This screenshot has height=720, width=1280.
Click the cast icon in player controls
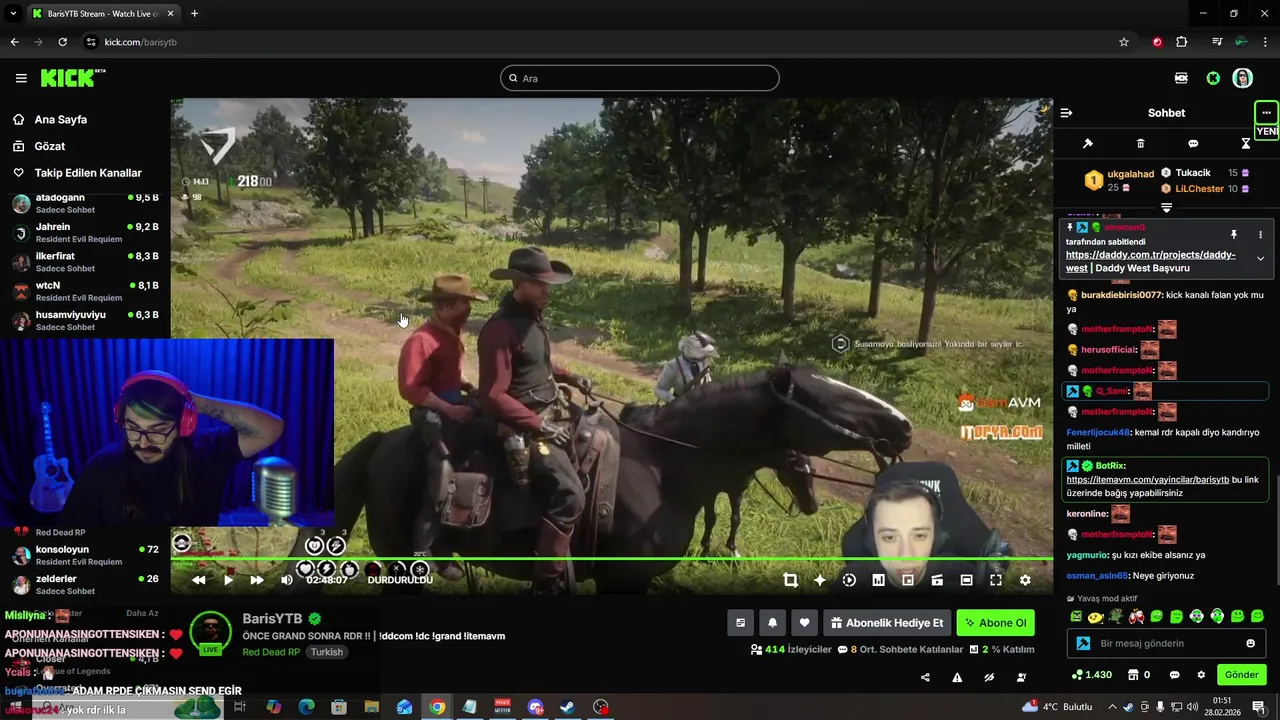[937, 580]
